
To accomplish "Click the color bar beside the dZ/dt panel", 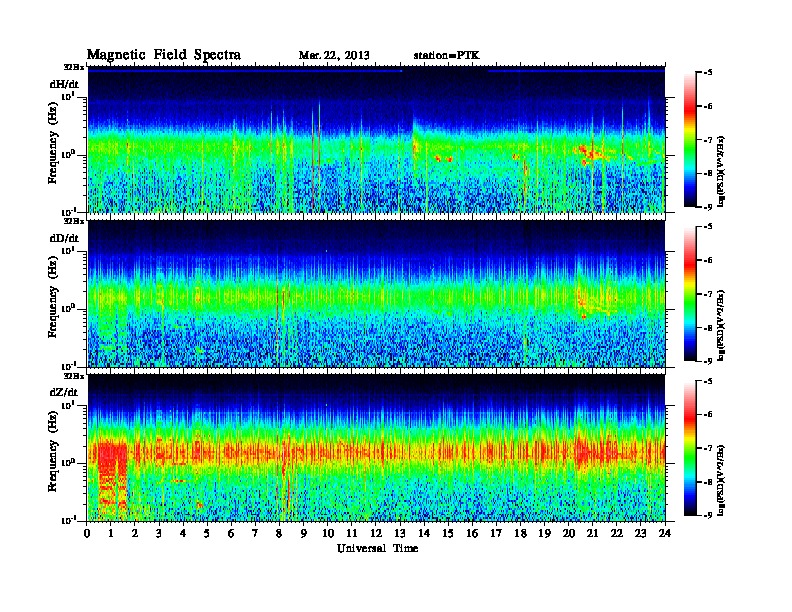I will (690, 448).
